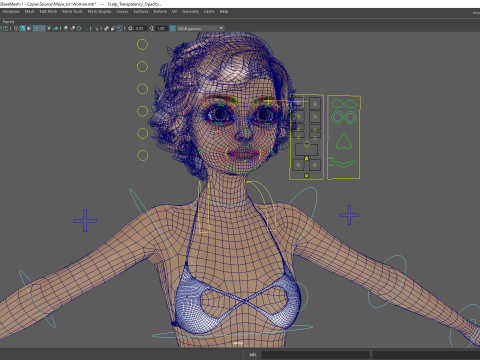Open the Surfaces menu
The image size is (480, 360).
[x=141, y=12]
